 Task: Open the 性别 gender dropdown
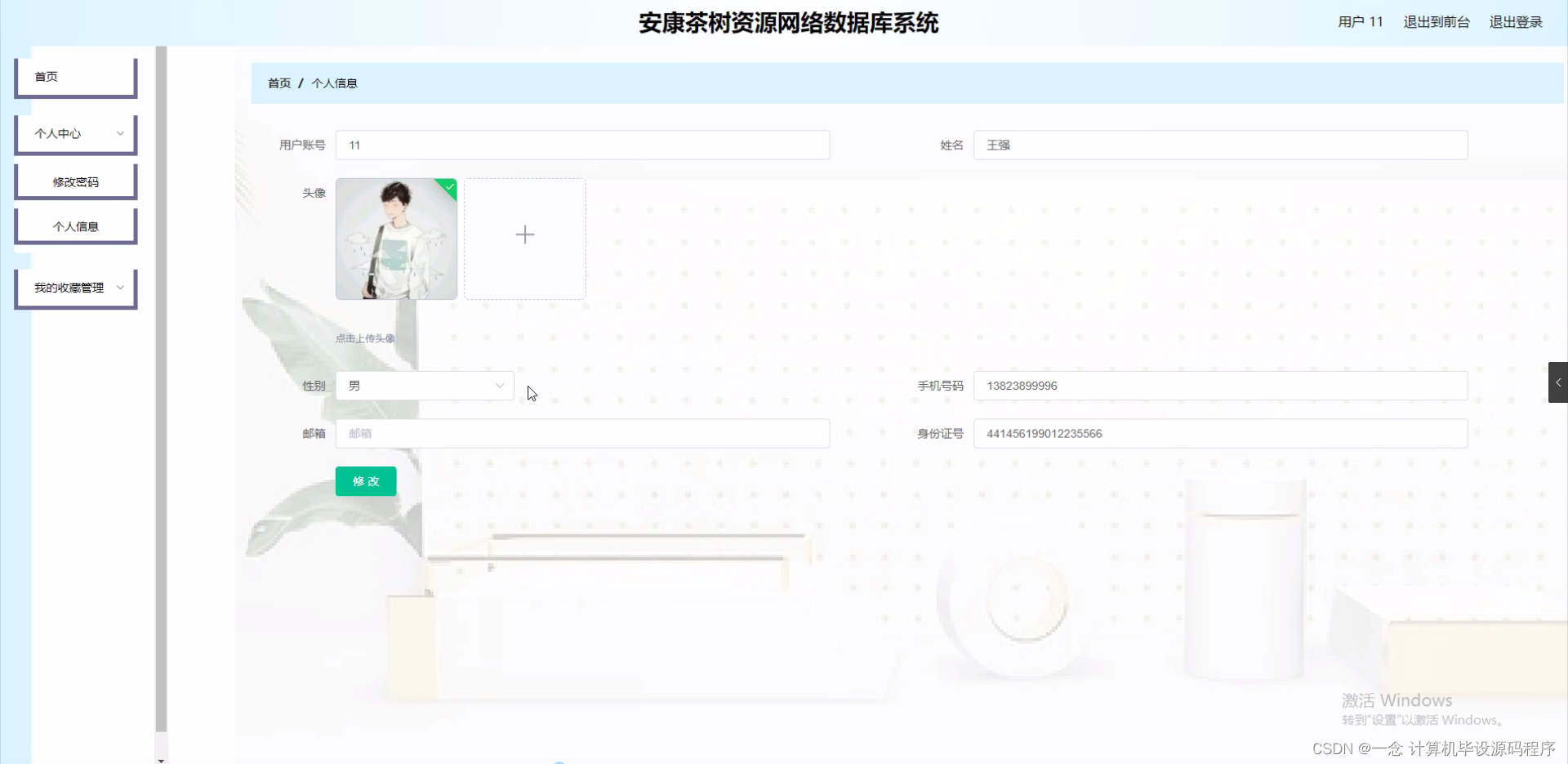pyautogui.click(x=424, y=385)
